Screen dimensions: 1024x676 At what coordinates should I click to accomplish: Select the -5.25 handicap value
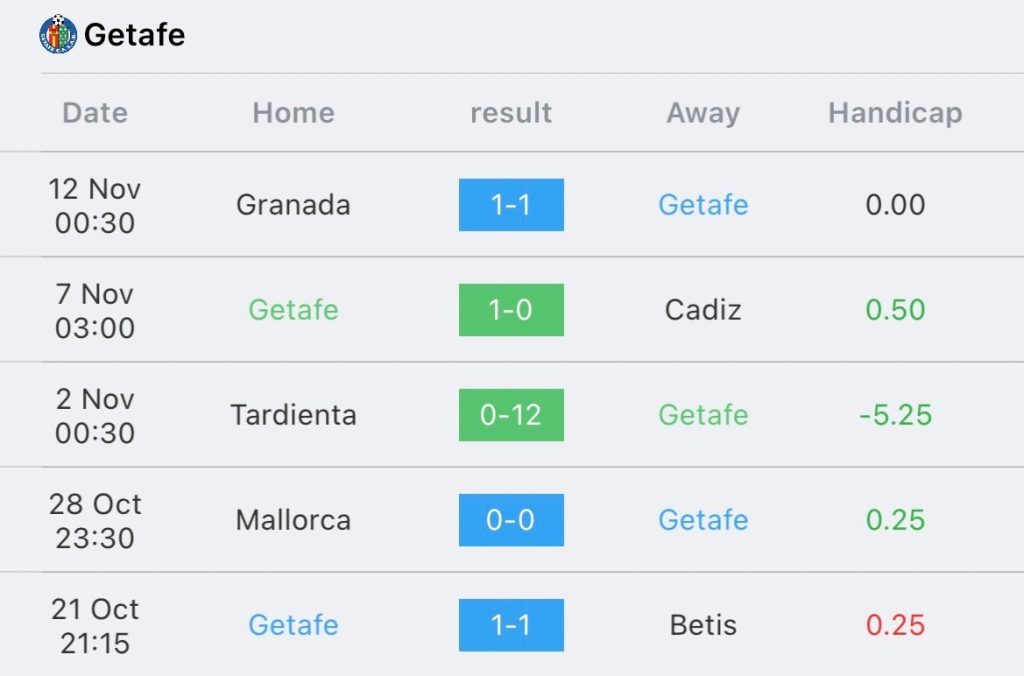tap(895, 415)
